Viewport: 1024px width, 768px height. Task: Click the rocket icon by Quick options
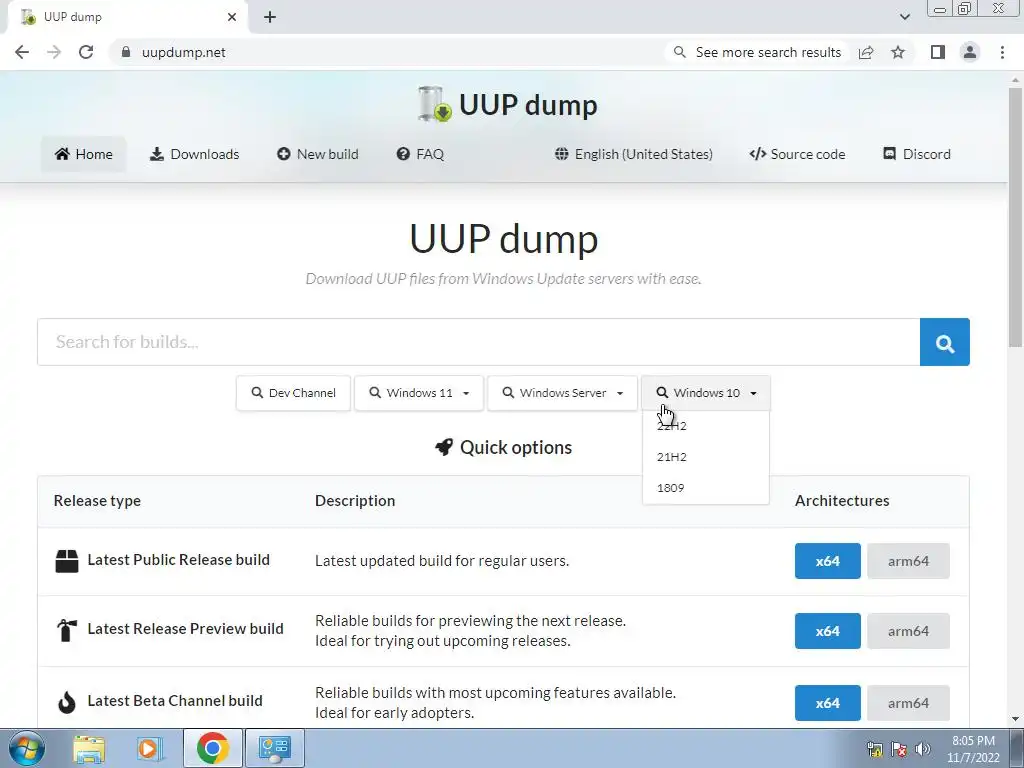point(444,447)
